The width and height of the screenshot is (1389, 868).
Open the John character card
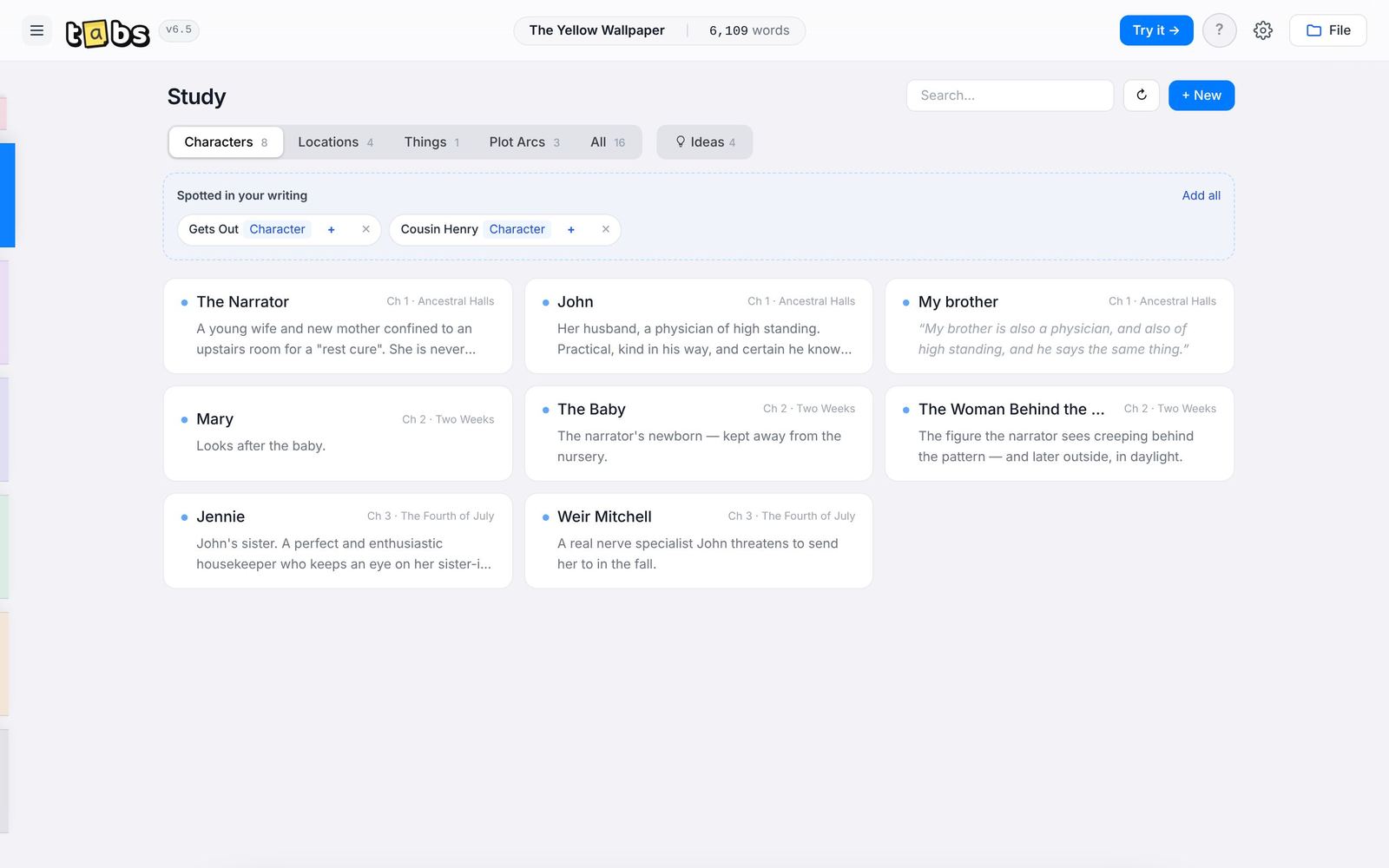tap(699, 326)
